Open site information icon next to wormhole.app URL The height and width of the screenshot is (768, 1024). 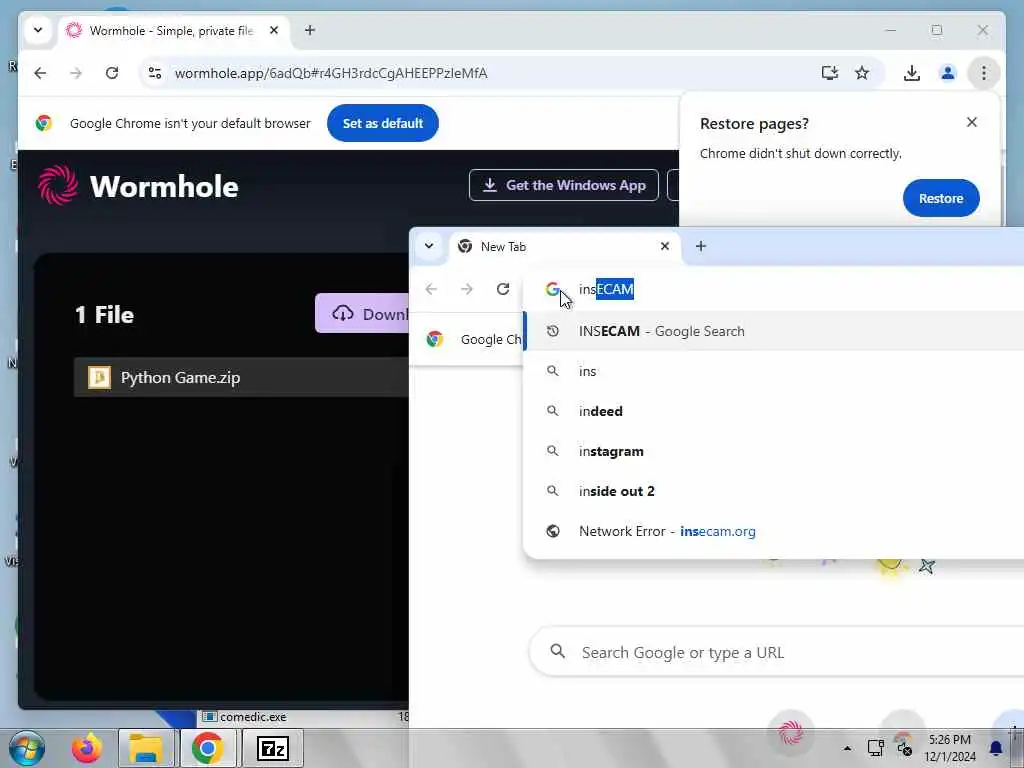tap(155, 73)
